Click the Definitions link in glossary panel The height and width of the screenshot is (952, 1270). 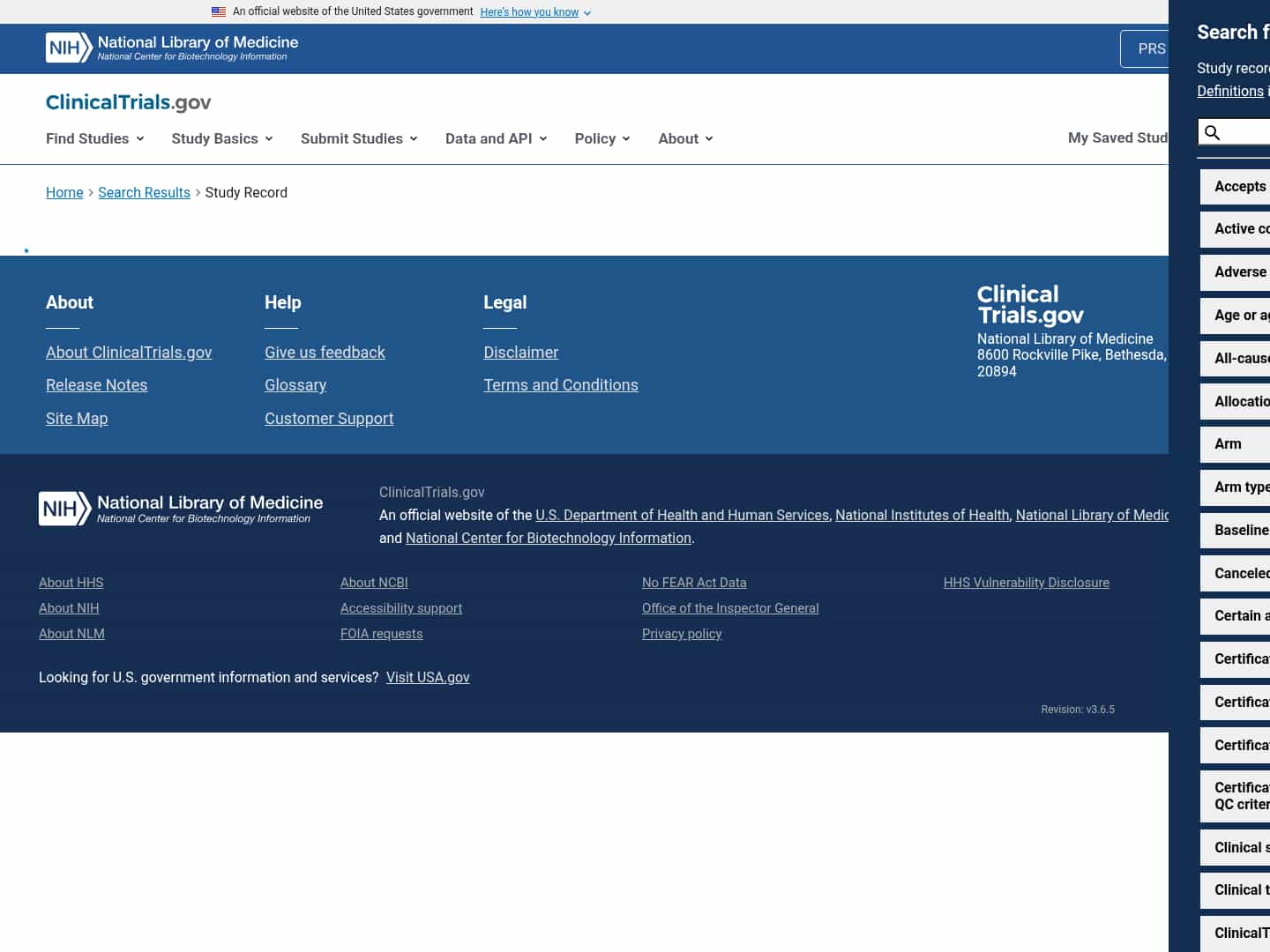(x=1230, y=91)
